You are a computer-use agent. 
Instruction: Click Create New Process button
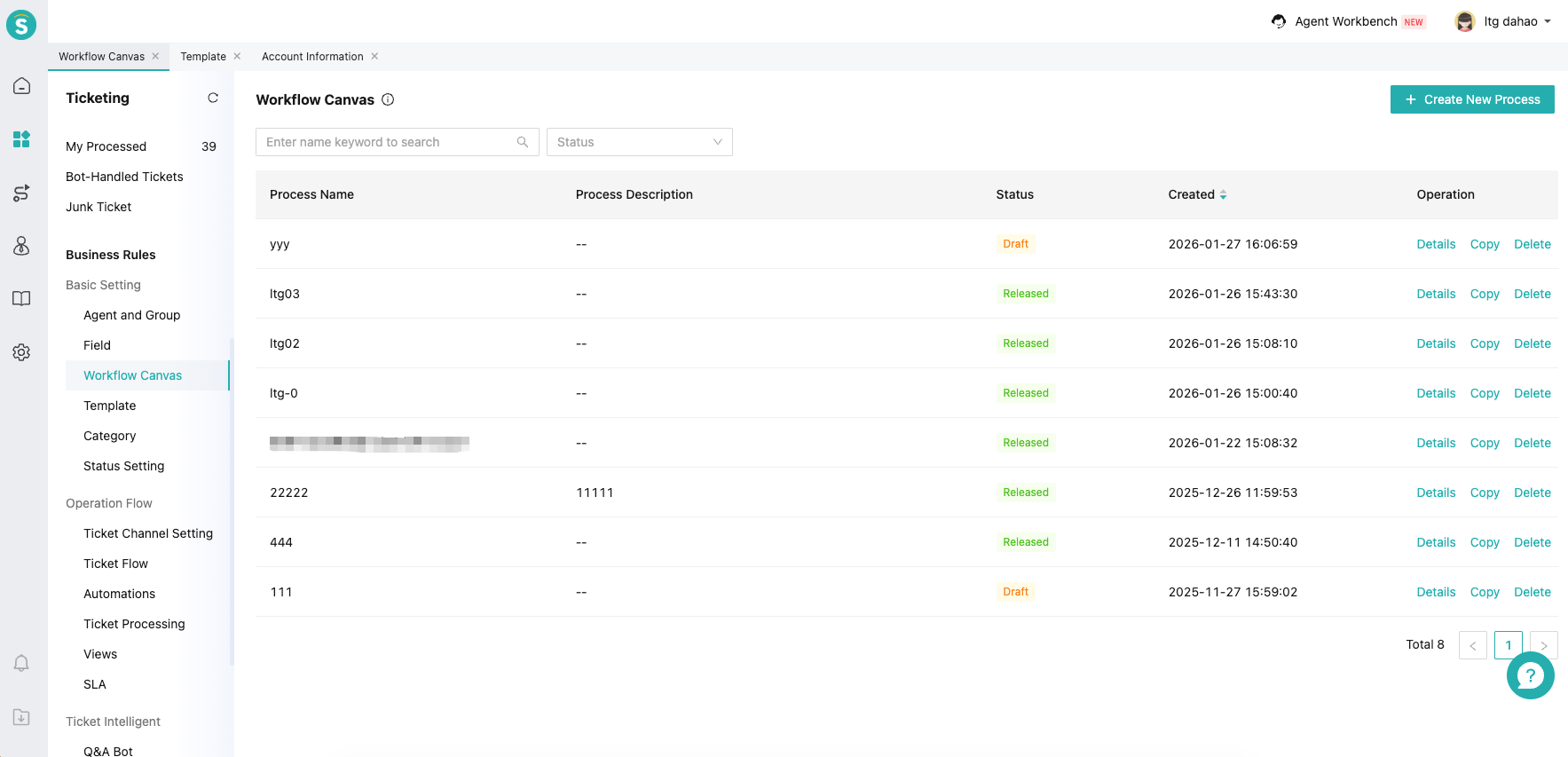coord(1471,99)
